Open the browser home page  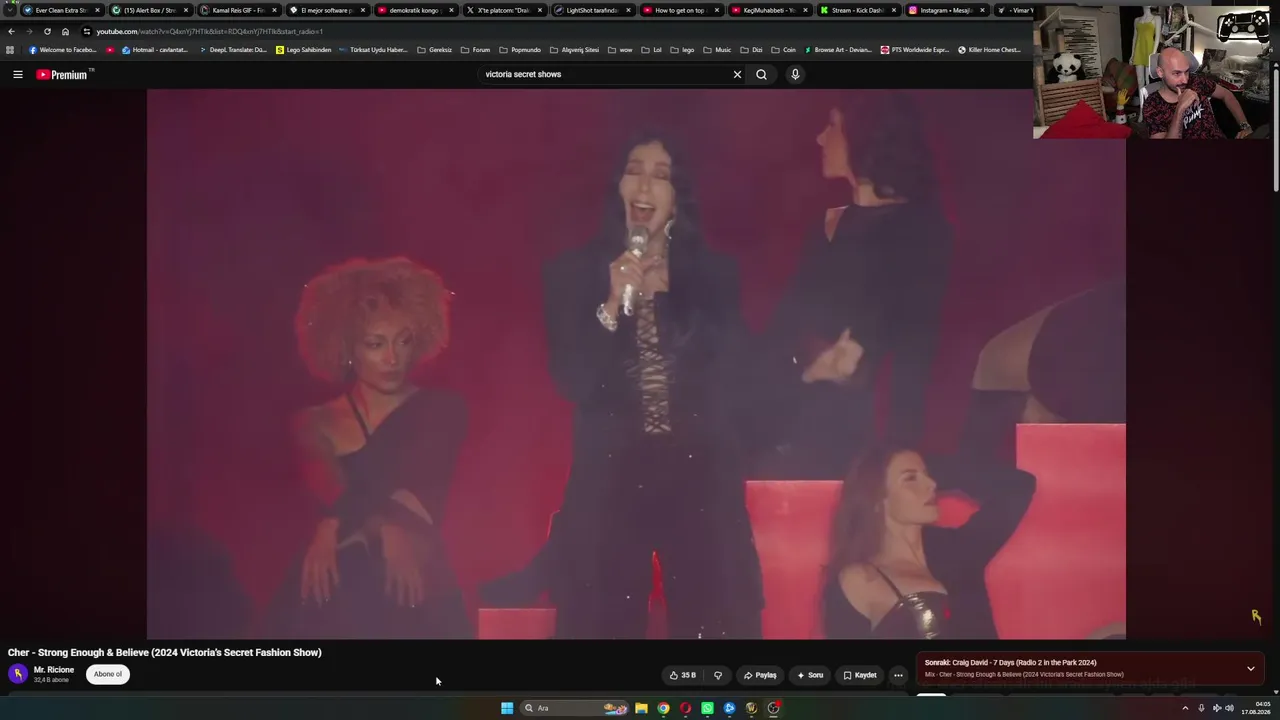pyautogui.click(x=66, y=31)
